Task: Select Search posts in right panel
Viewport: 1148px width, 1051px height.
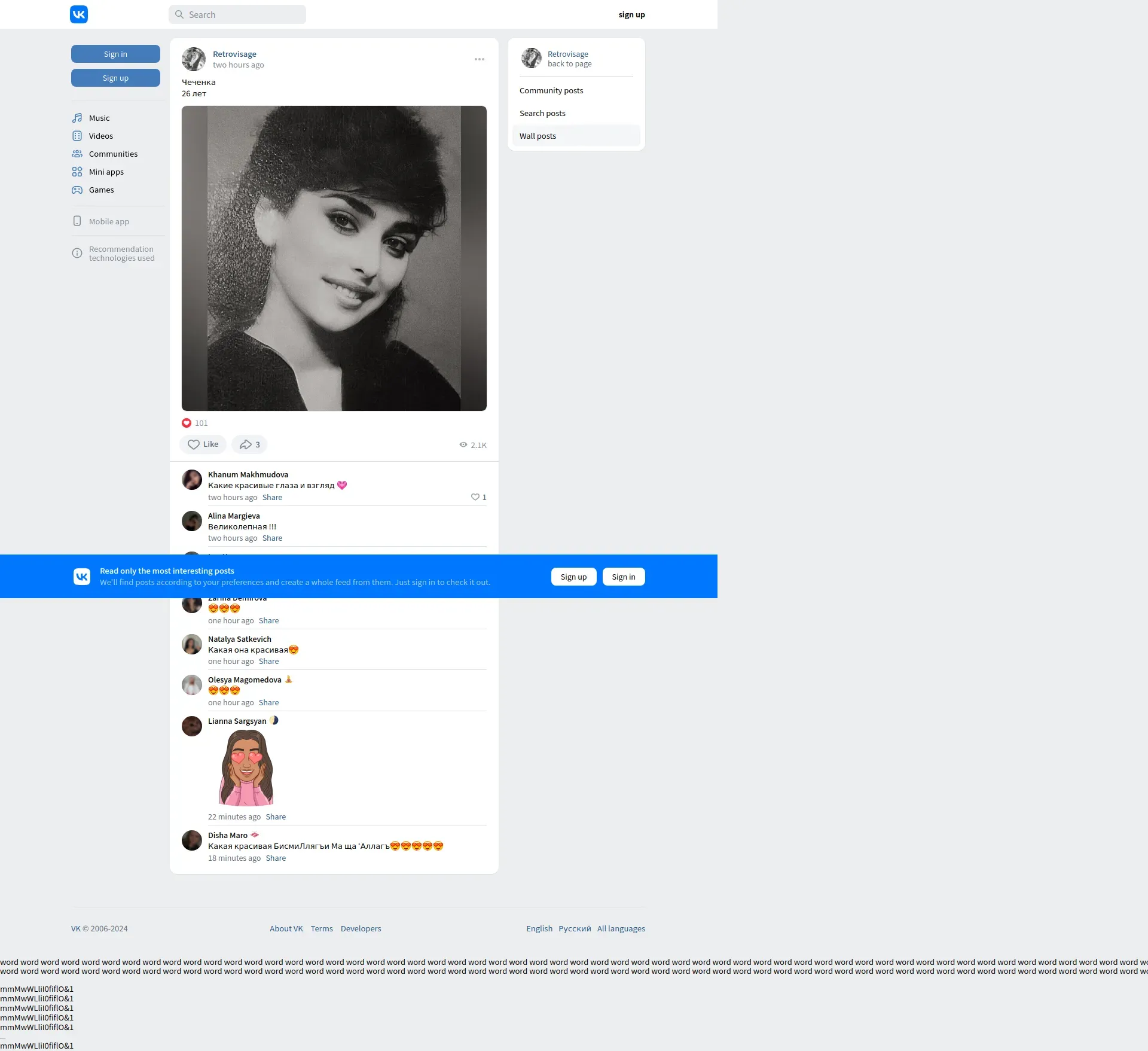Action: (542, 113)
